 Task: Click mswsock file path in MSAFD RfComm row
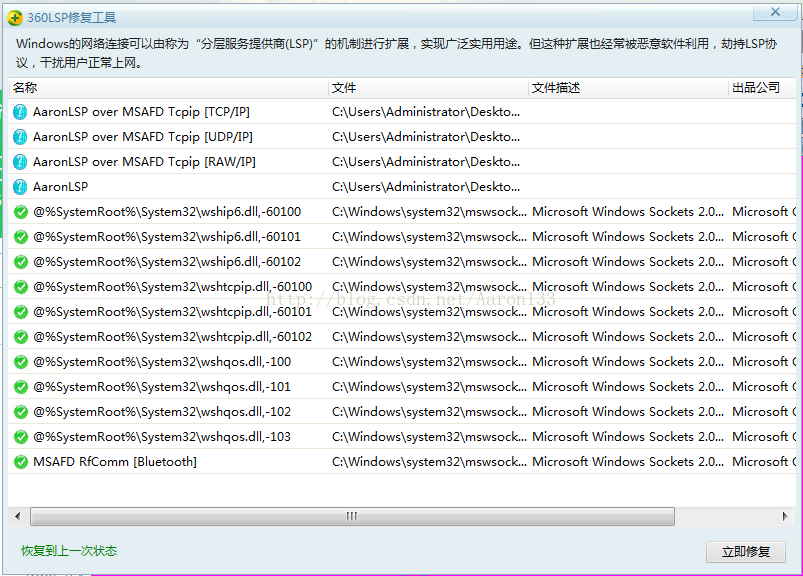429,462
